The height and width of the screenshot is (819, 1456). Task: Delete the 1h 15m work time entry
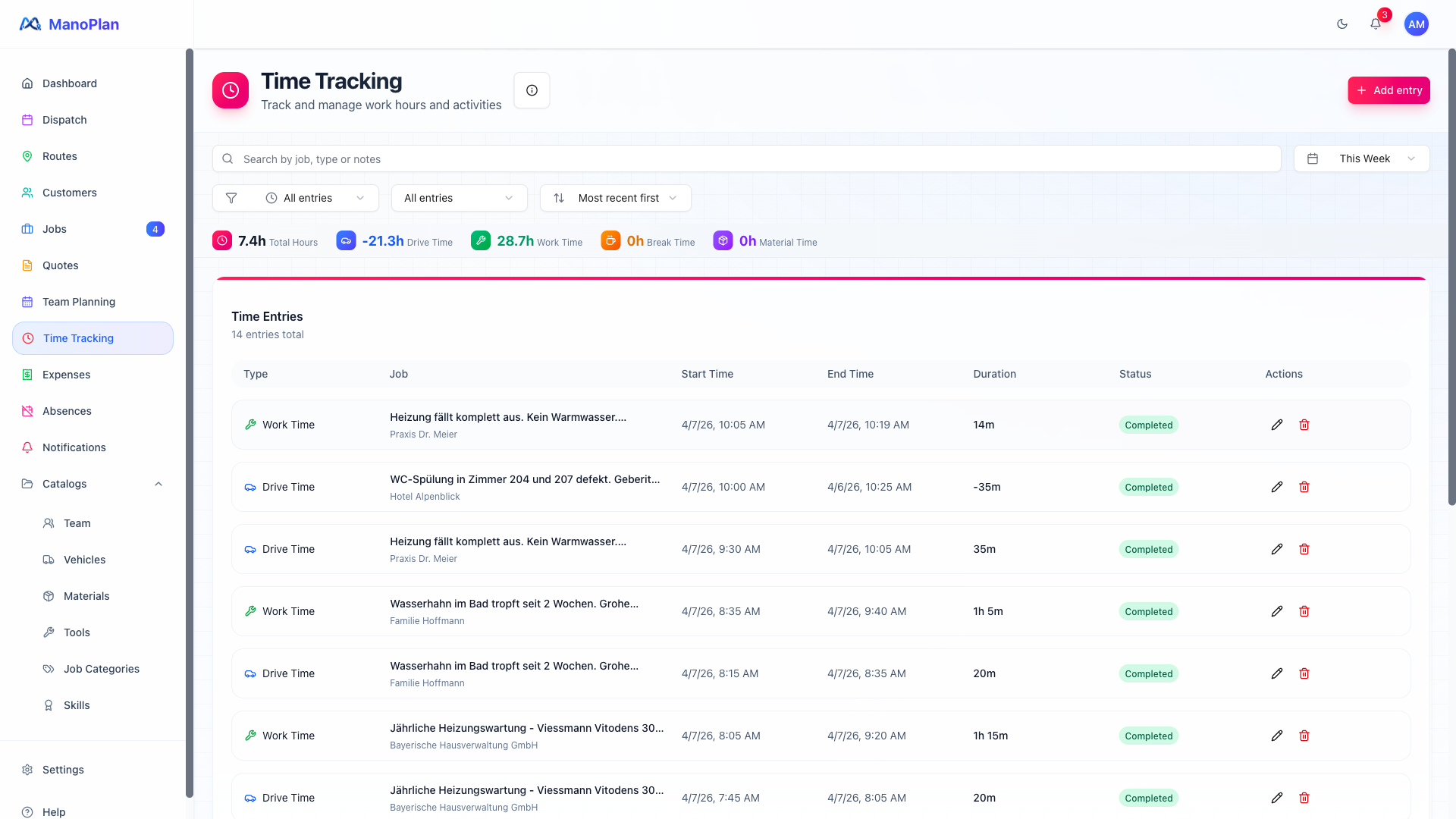pos(1304,736)
